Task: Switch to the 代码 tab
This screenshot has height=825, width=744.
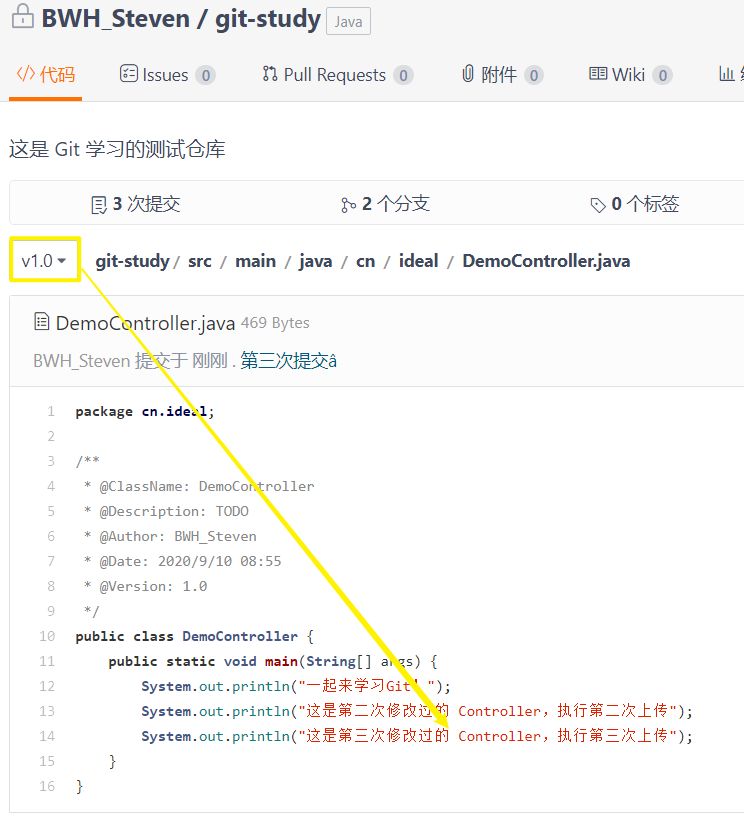Action: click(46, 75)
